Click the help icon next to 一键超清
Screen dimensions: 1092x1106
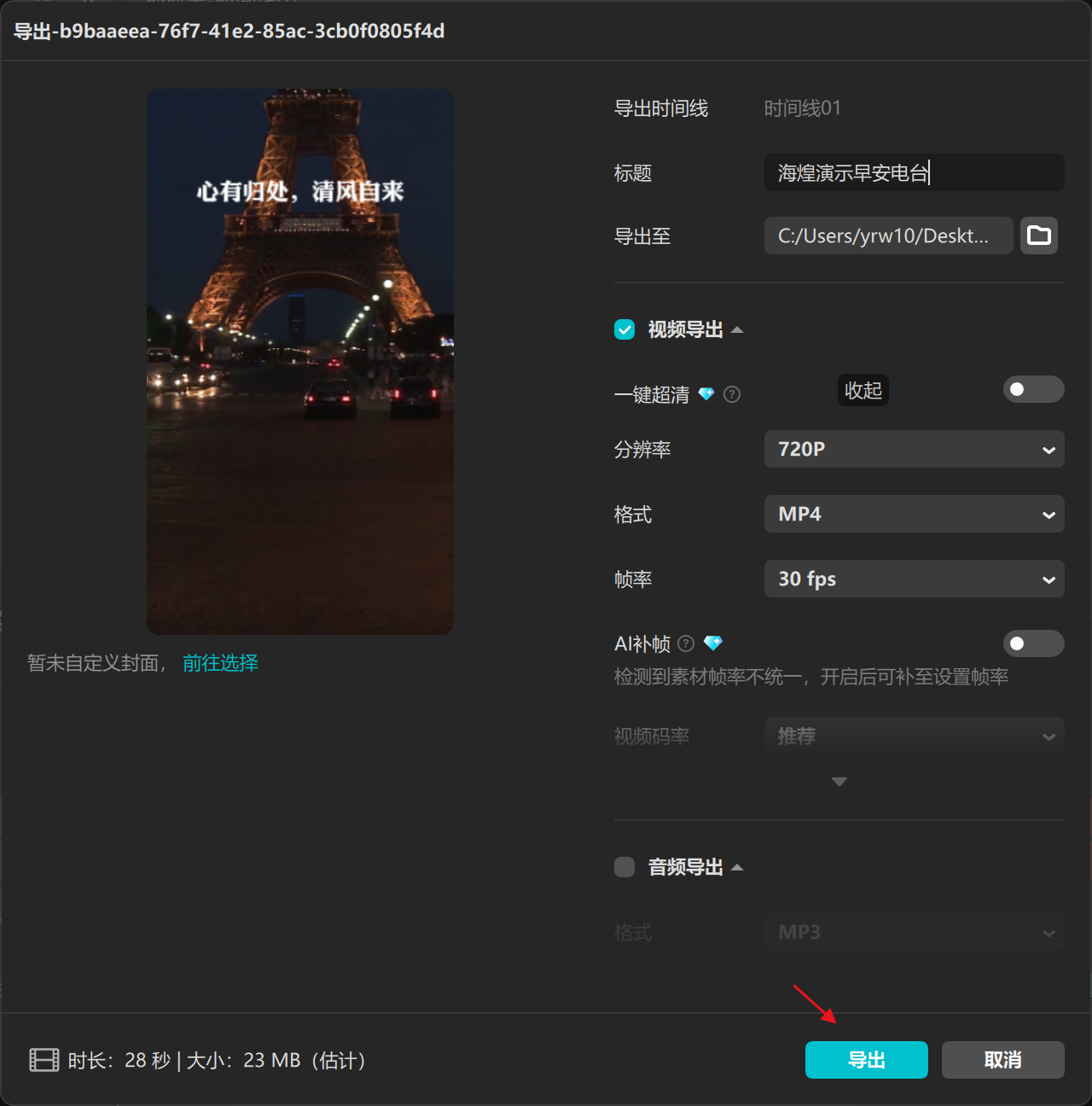point(732,394)
